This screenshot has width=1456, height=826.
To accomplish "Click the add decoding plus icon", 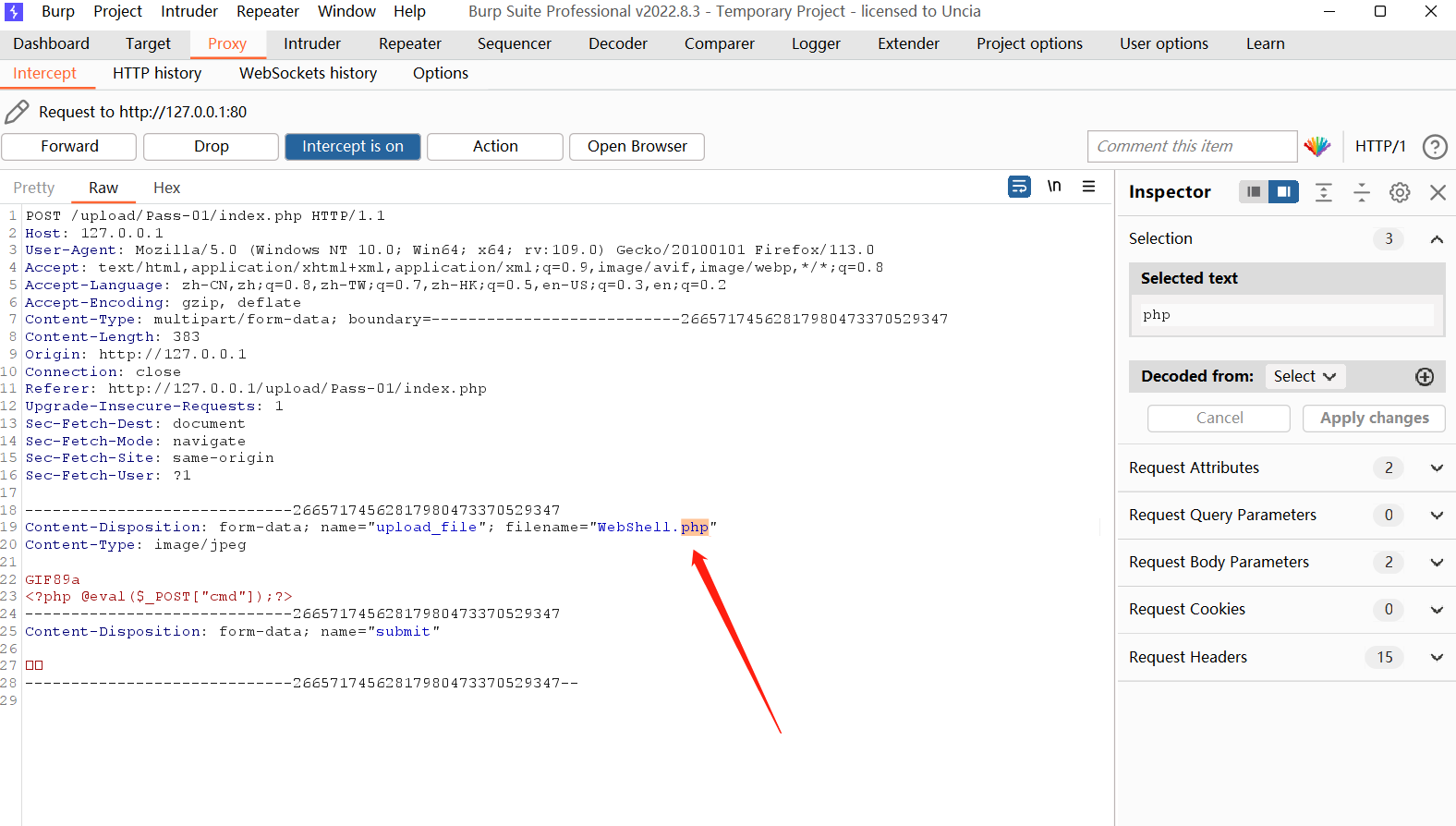I will pos(1425,376).
